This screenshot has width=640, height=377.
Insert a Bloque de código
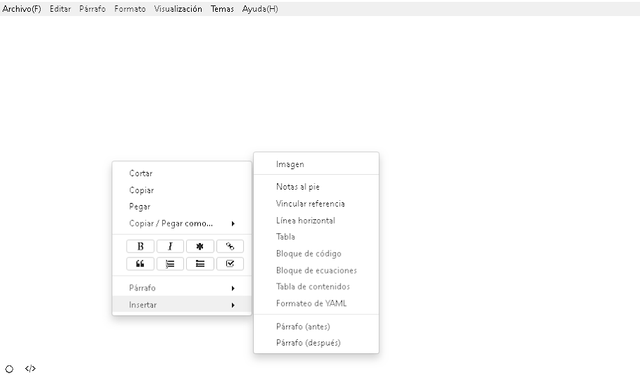tap(316, 253)
